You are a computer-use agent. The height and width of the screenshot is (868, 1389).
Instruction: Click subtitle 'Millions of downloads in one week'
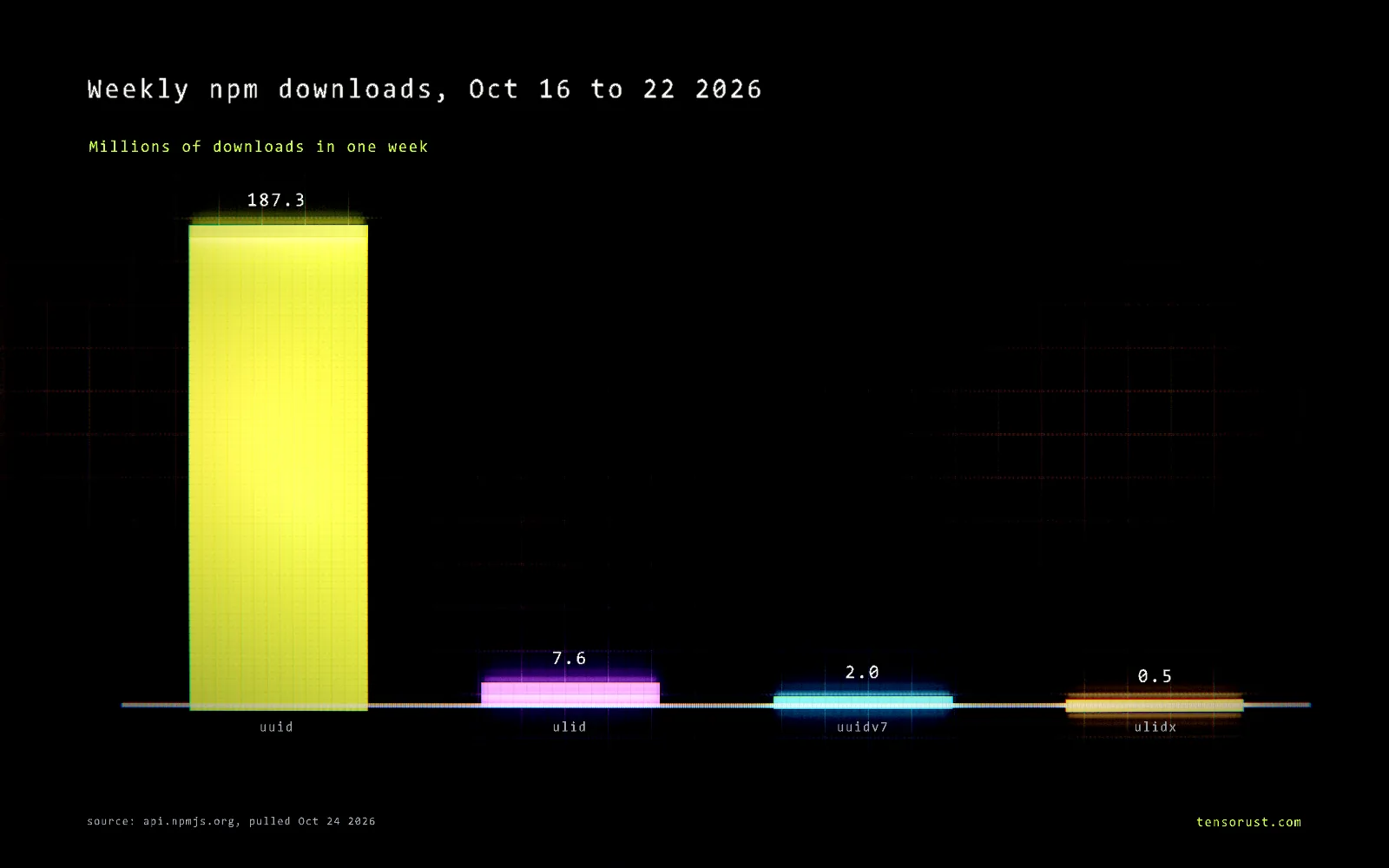point(259,147)
